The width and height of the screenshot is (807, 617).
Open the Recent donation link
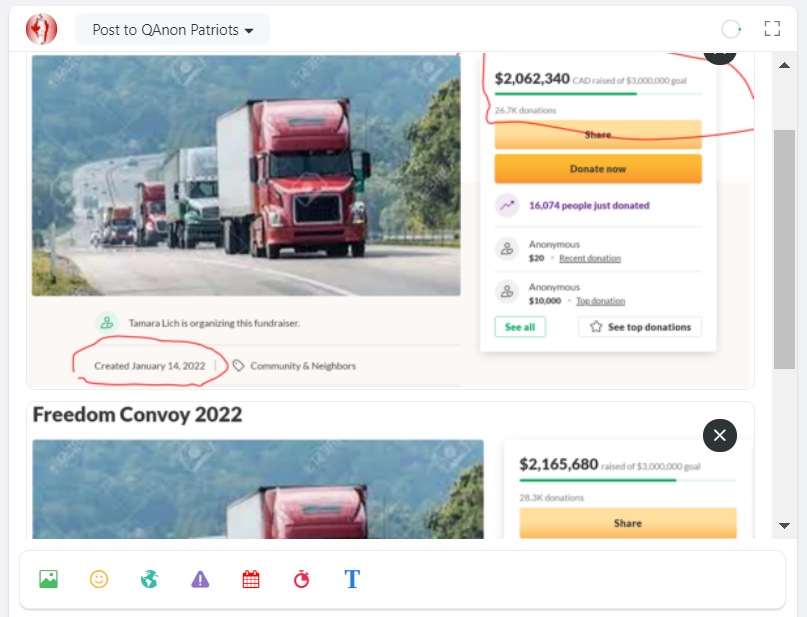point(590,258)
